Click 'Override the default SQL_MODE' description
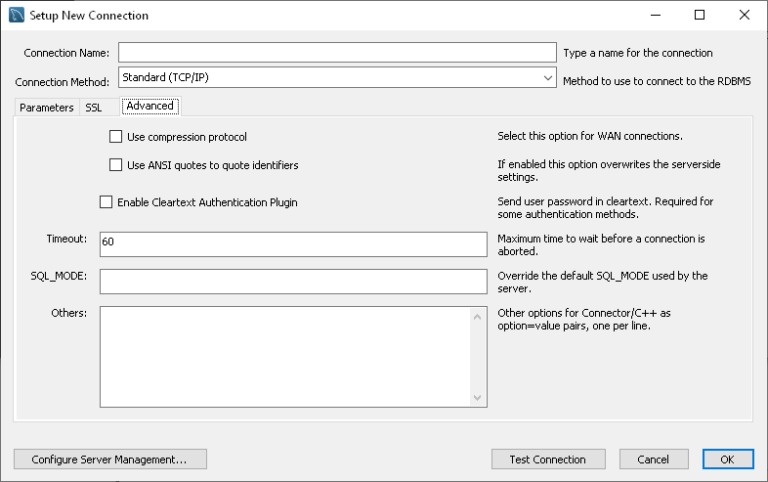The height and width of the screenshot is (482, 768). (602, 282)
